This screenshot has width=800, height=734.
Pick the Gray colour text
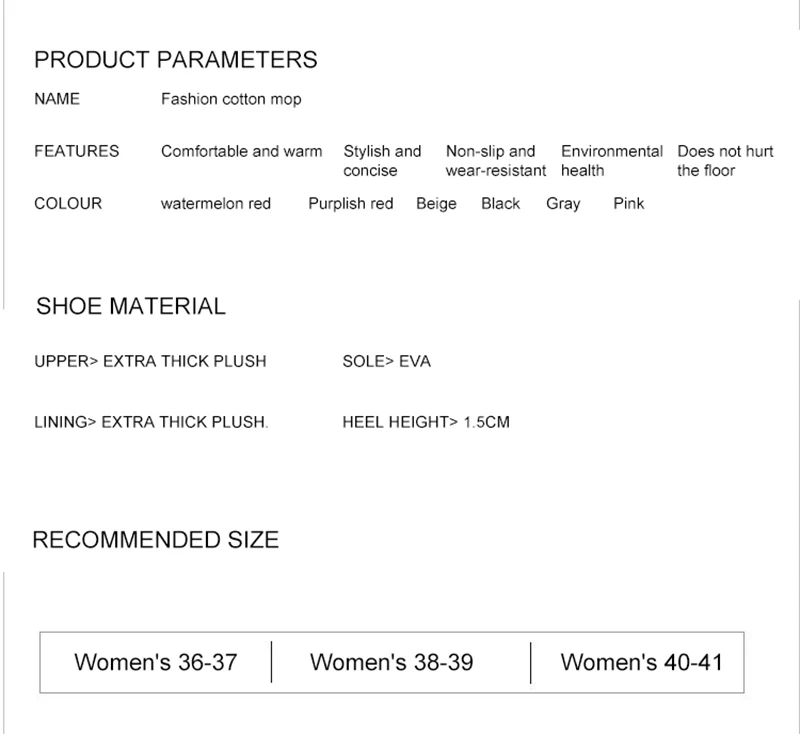point(563,203)
